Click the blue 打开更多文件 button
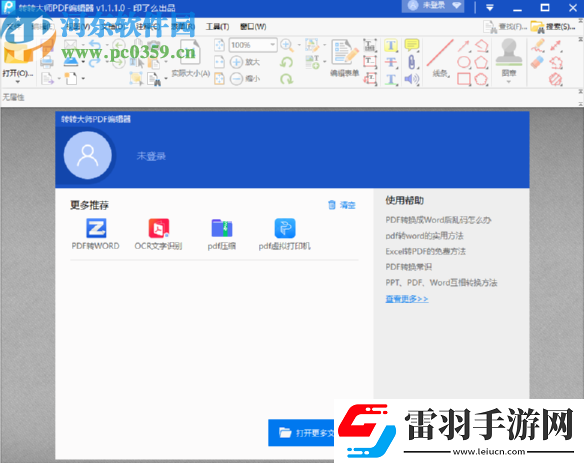 (x=301, y=432)
